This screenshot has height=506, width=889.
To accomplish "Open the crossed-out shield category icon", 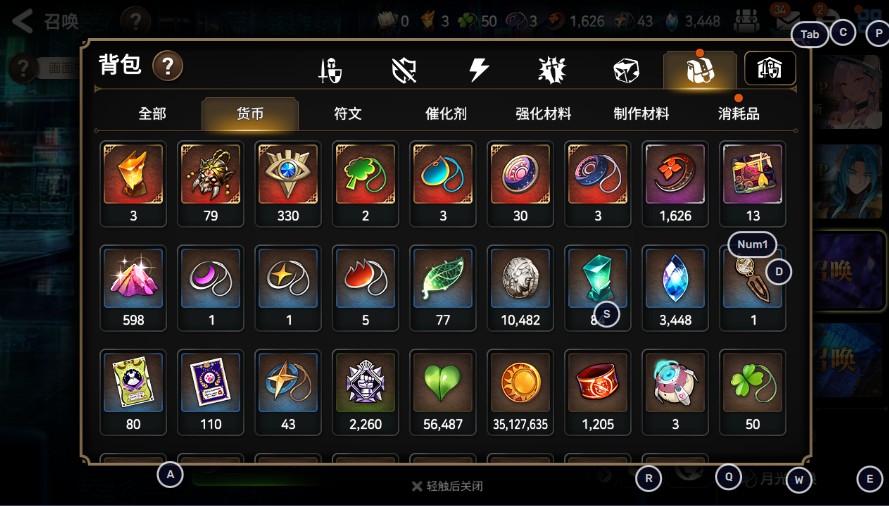I will click(x=404, y=71).
